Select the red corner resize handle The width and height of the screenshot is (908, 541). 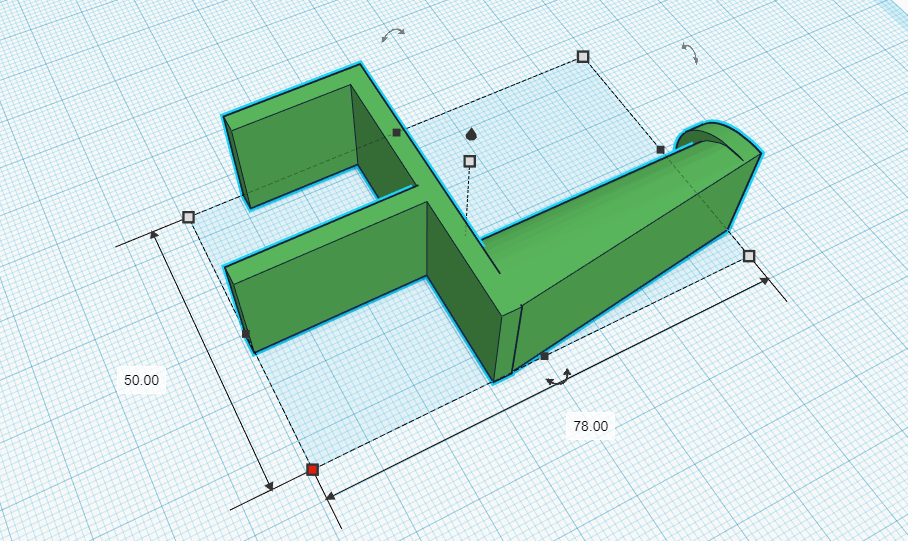312,469
